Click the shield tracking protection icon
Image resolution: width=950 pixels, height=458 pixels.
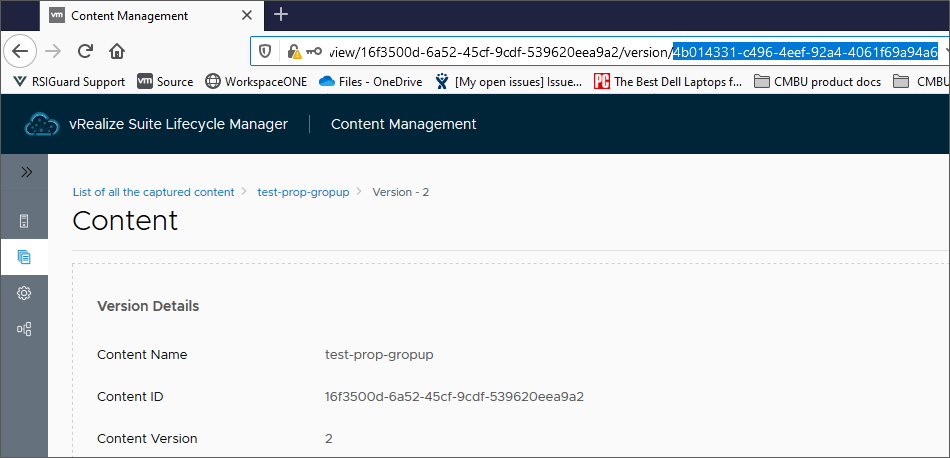(265, 51)
